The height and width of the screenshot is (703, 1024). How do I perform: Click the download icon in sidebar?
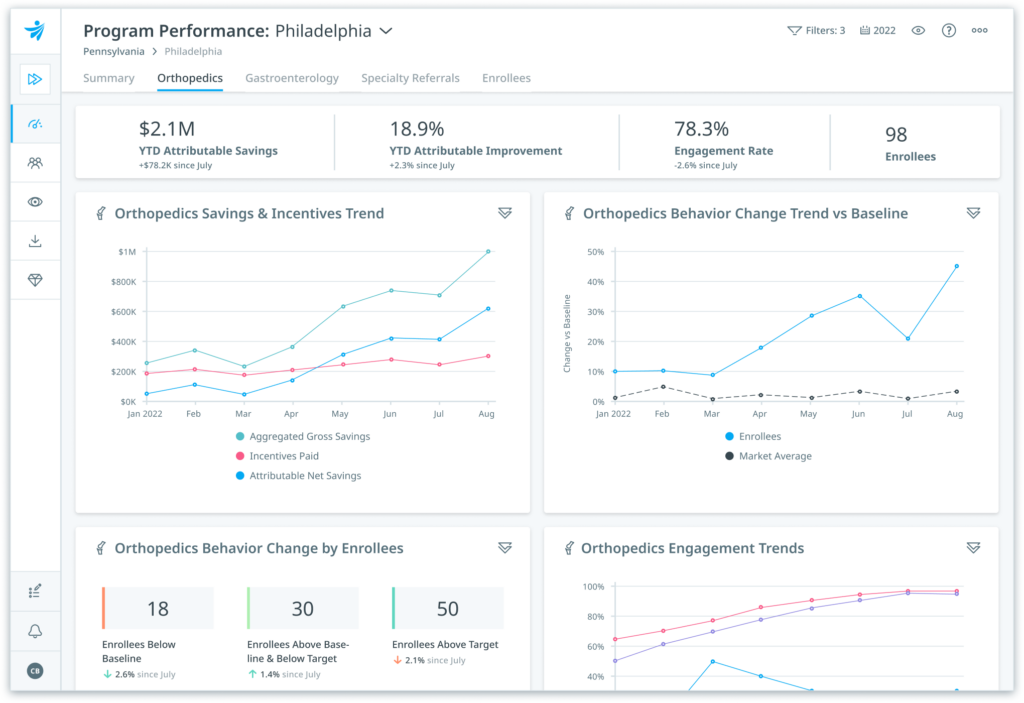tap(36, 240)
